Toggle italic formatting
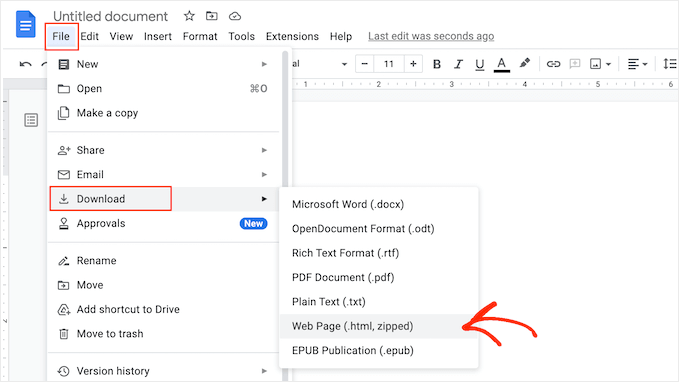The image size is (680, 383). (458, 64)
